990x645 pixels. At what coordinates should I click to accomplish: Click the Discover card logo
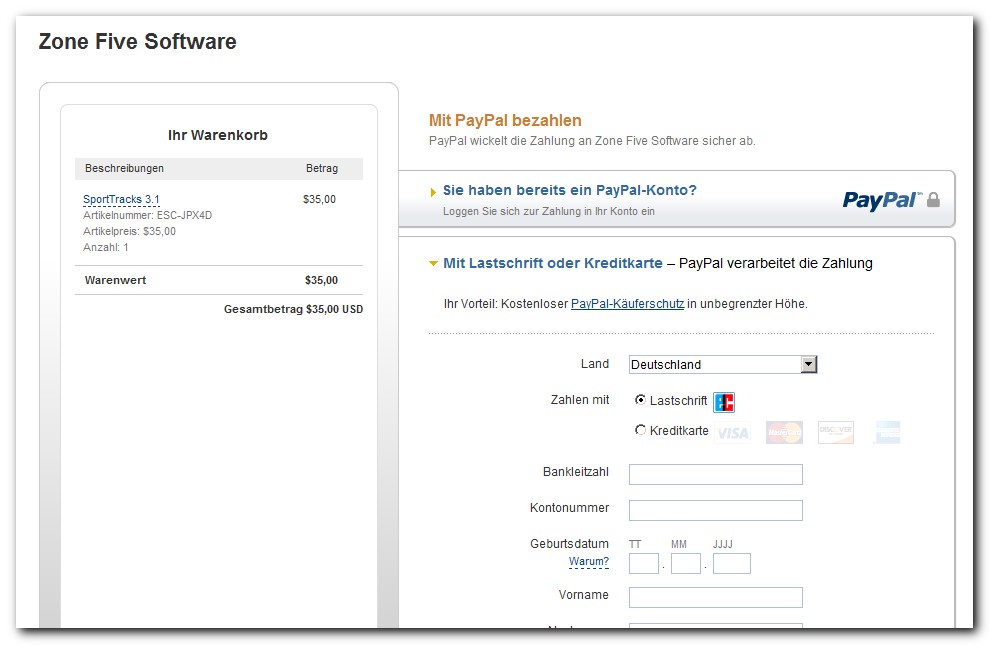[835, 432]
